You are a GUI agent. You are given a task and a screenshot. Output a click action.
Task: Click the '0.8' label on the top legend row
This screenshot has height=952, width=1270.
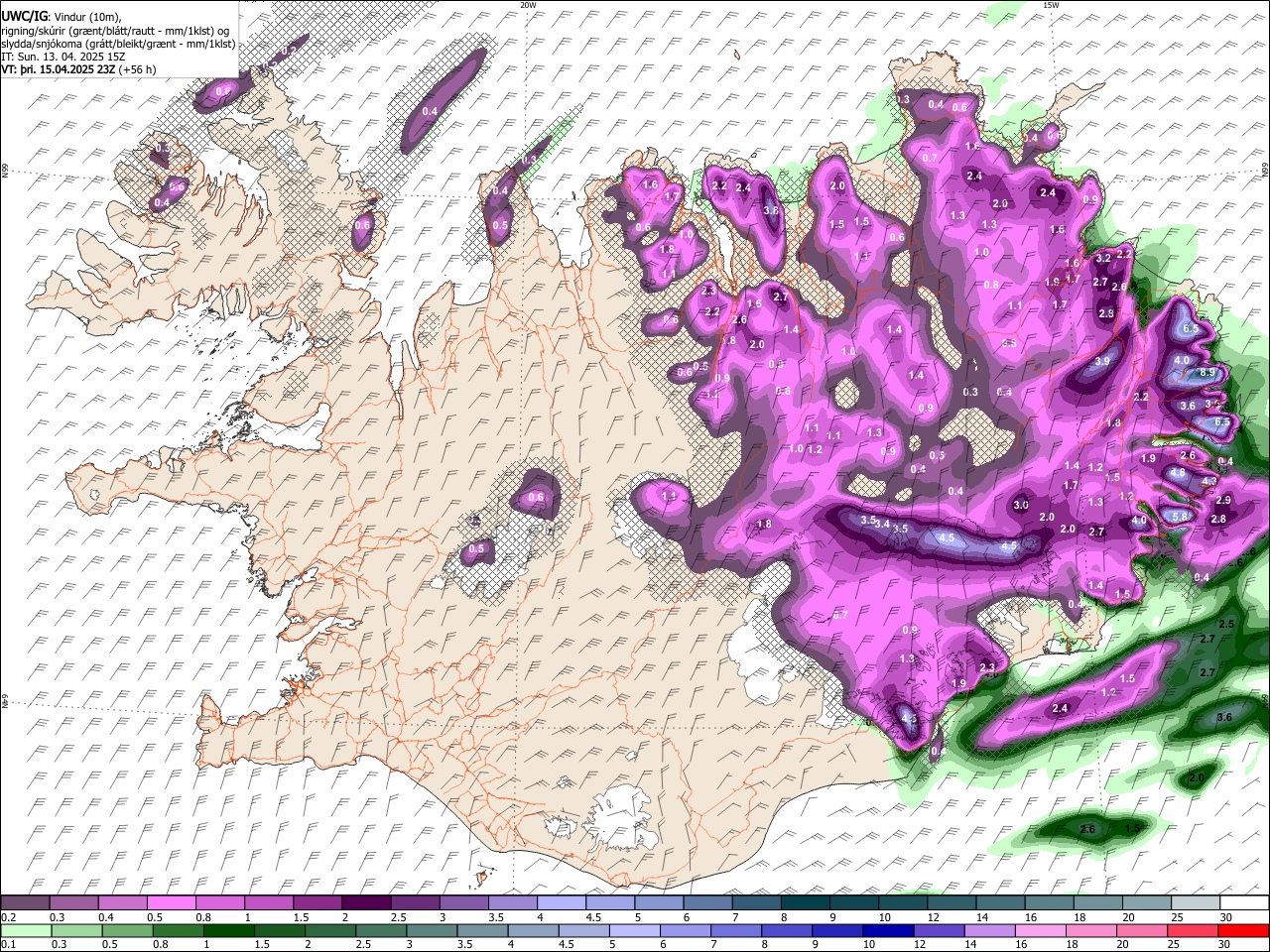point(202,917)
